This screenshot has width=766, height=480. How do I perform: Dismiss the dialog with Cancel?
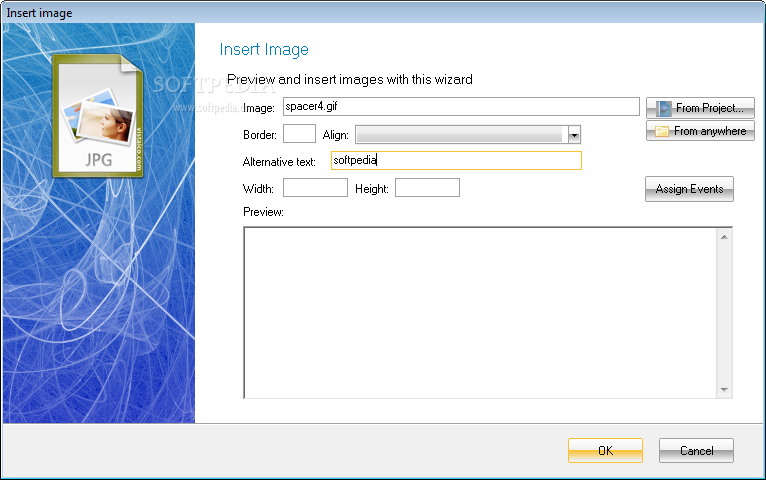pos(696,451)
